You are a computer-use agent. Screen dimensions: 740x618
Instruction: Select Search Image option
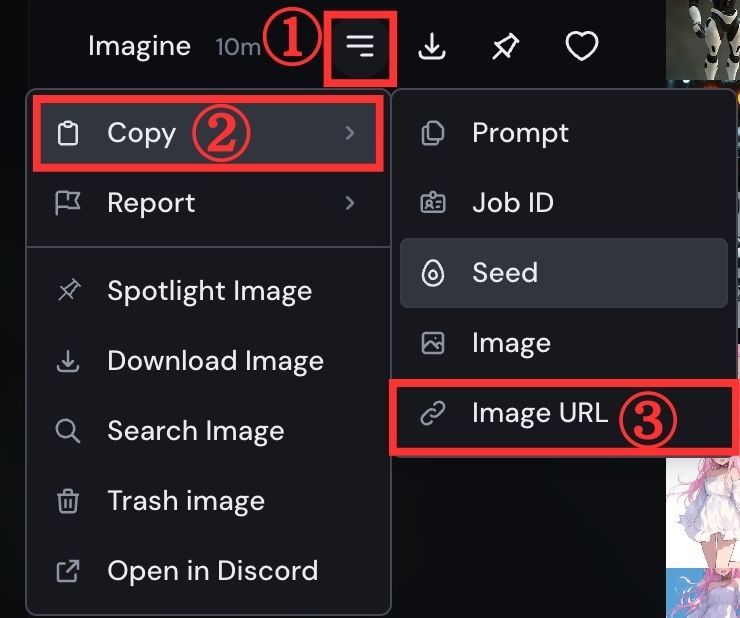195,431
